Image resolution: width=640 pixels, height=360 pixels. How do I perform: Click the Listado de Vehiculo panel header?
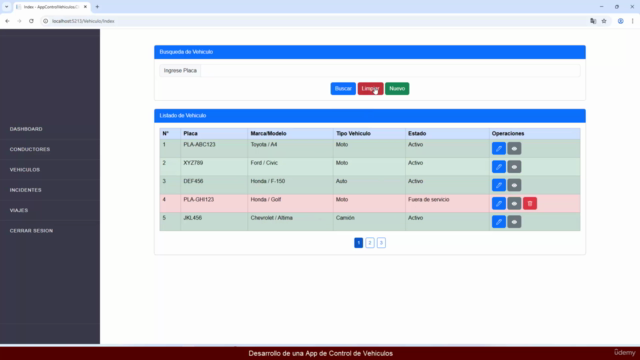click(370, 116)
